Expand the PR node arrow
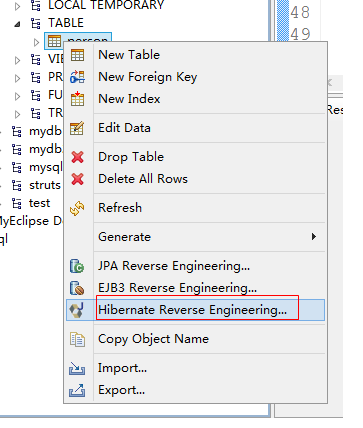Image resolution: width=363 pixels, height=428 pixels. pos(17,78)
